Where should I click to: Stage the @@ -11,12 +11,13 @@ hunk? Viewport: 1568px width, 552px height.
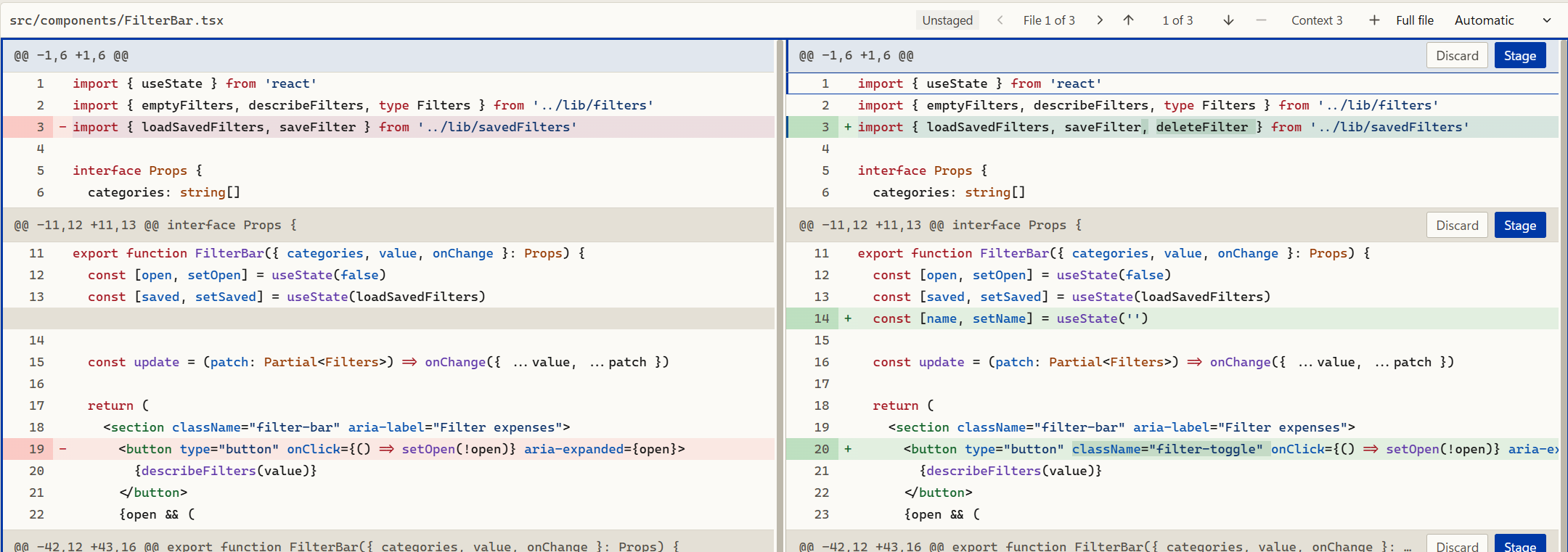(1520, 226)
